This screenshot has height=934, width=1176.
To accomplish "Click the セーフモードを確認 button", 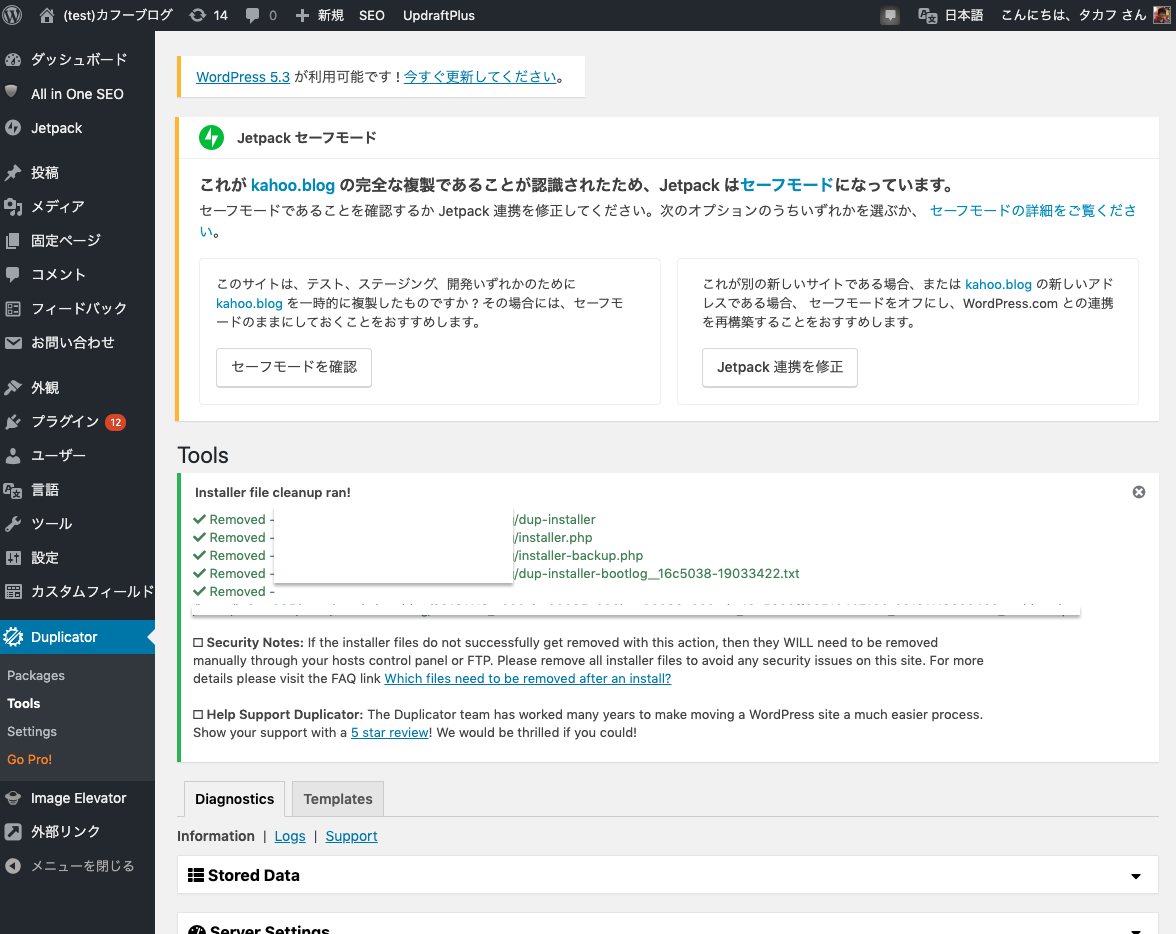I will (294, 367).
